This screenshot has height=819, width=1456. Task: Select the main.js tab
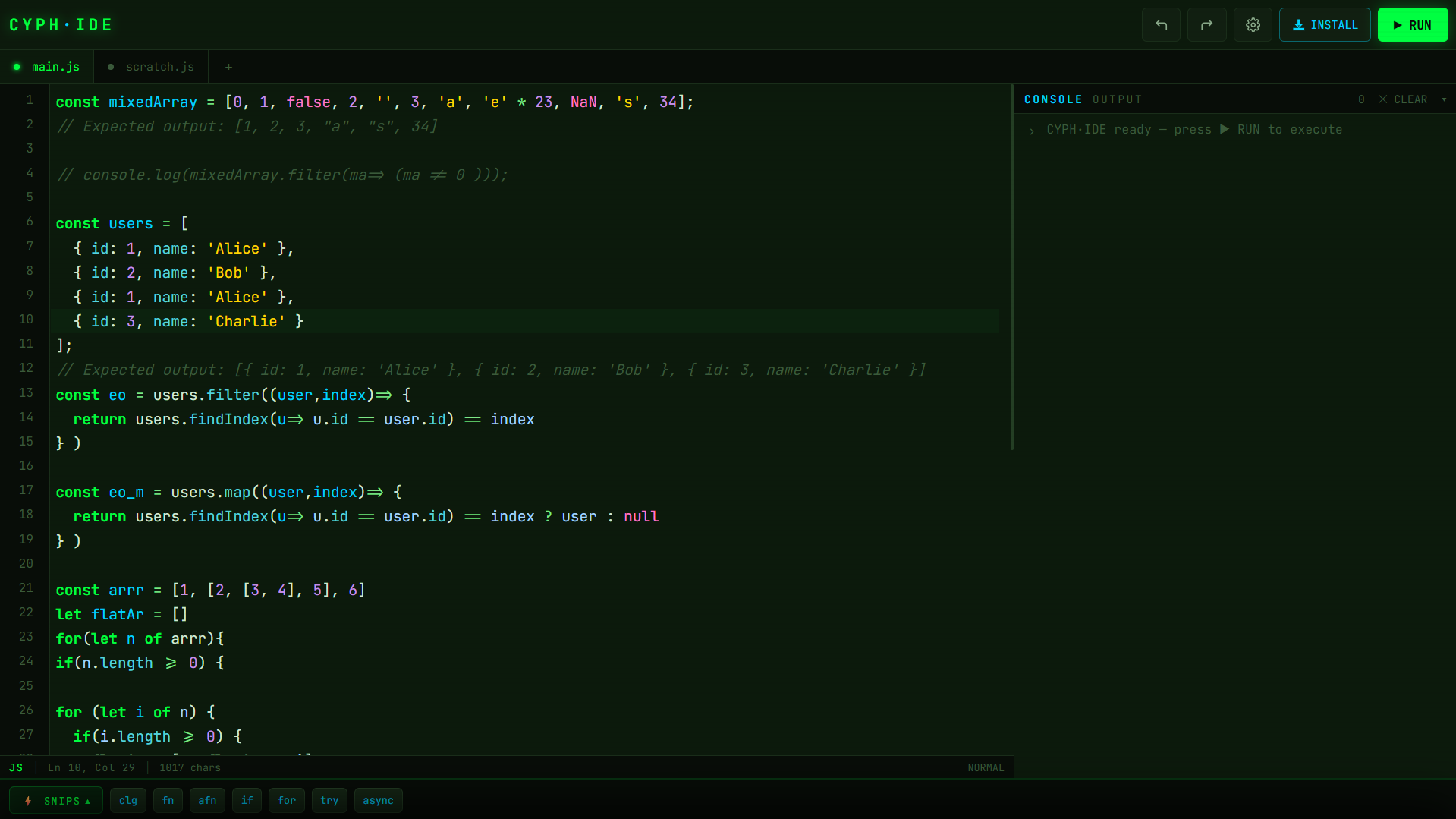47,67
